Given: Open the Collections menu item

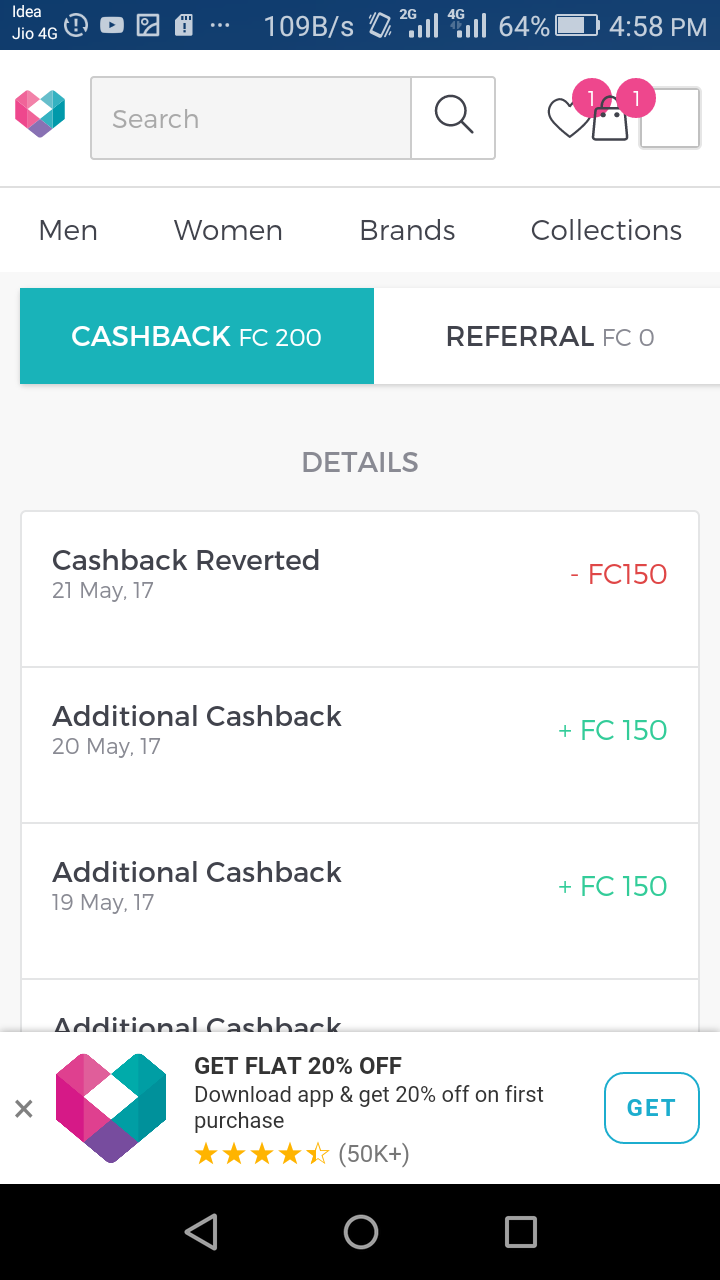Looking at the screenshot, I should point(606,230).
